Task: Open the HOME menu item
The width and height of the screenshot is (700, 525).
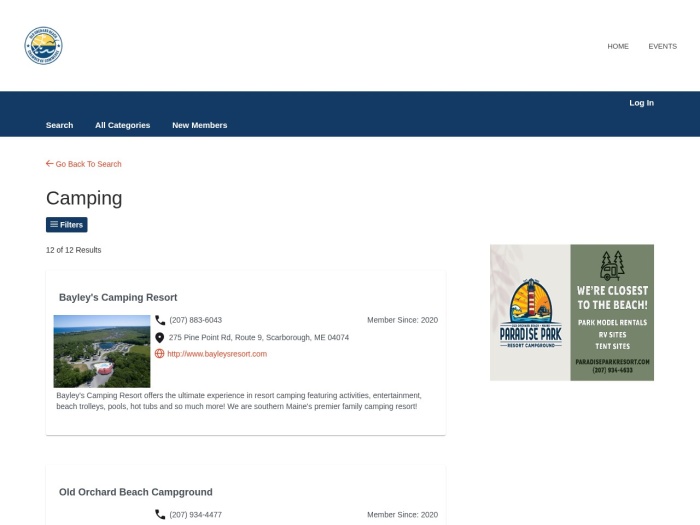Action: click(618, 46)
